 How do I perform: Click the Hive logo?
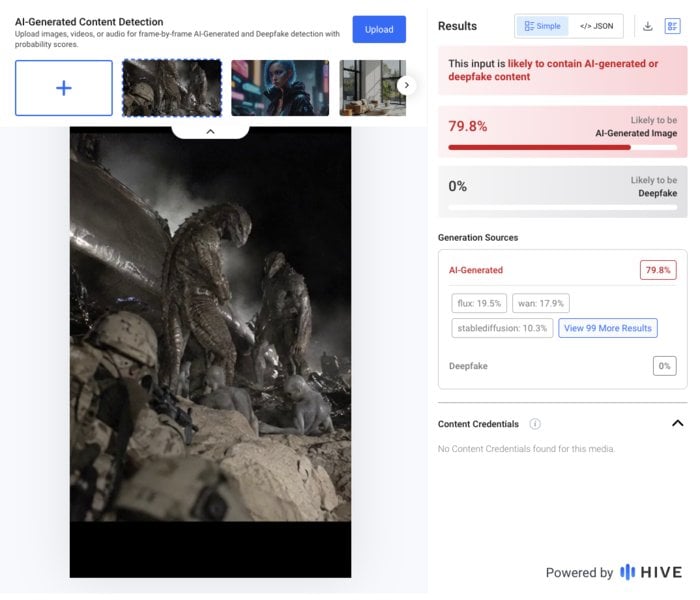(651, 572)
